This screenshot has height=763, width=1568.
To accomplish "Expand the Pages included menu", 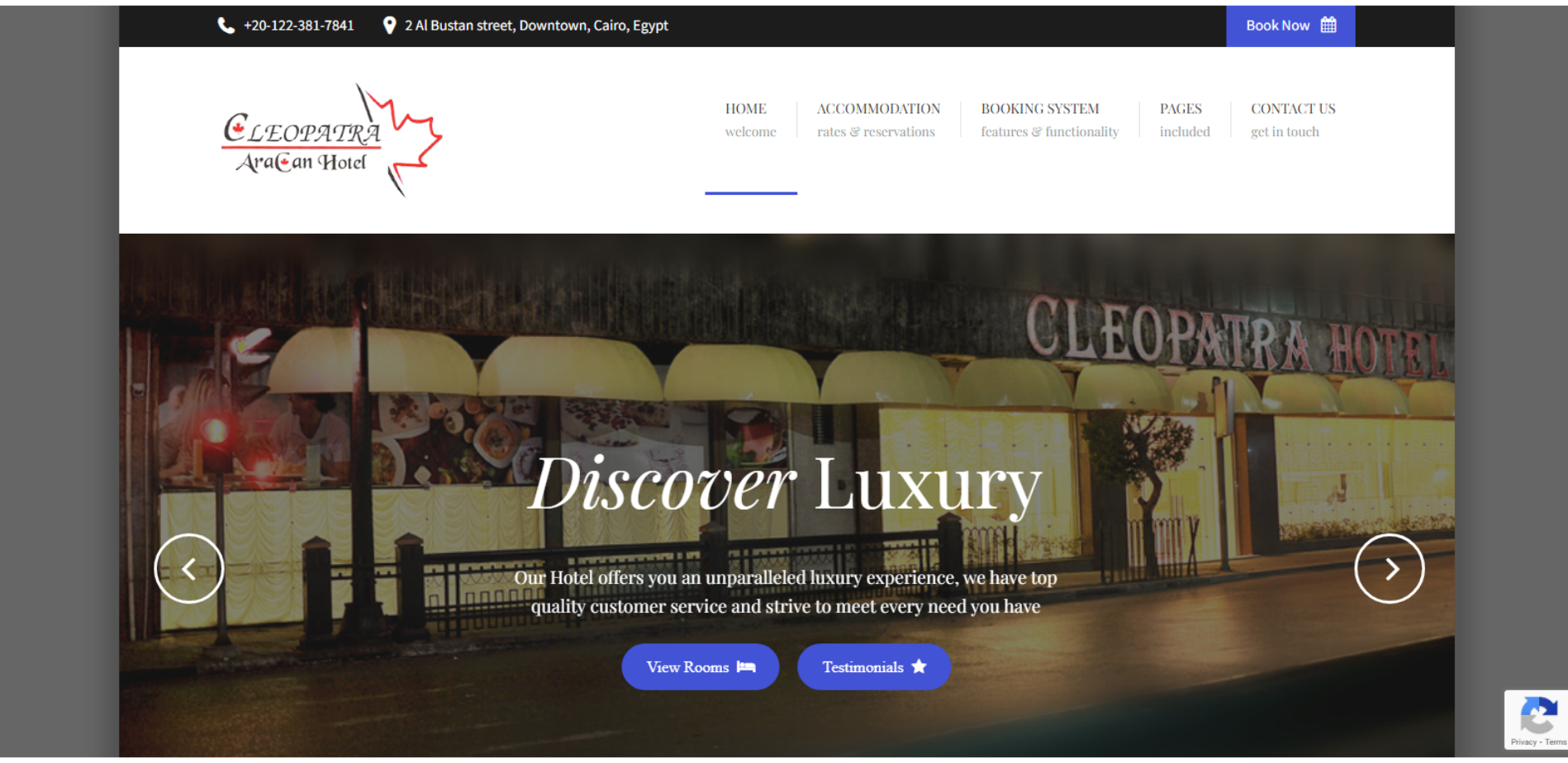I will click(x=1185, y=120).
